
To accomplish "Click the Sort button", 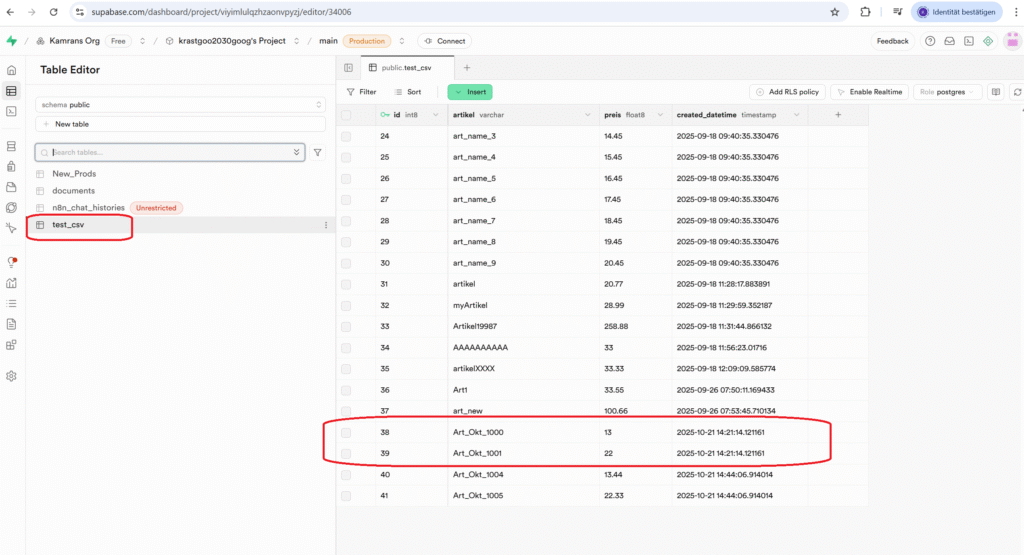I will point(408,92).
